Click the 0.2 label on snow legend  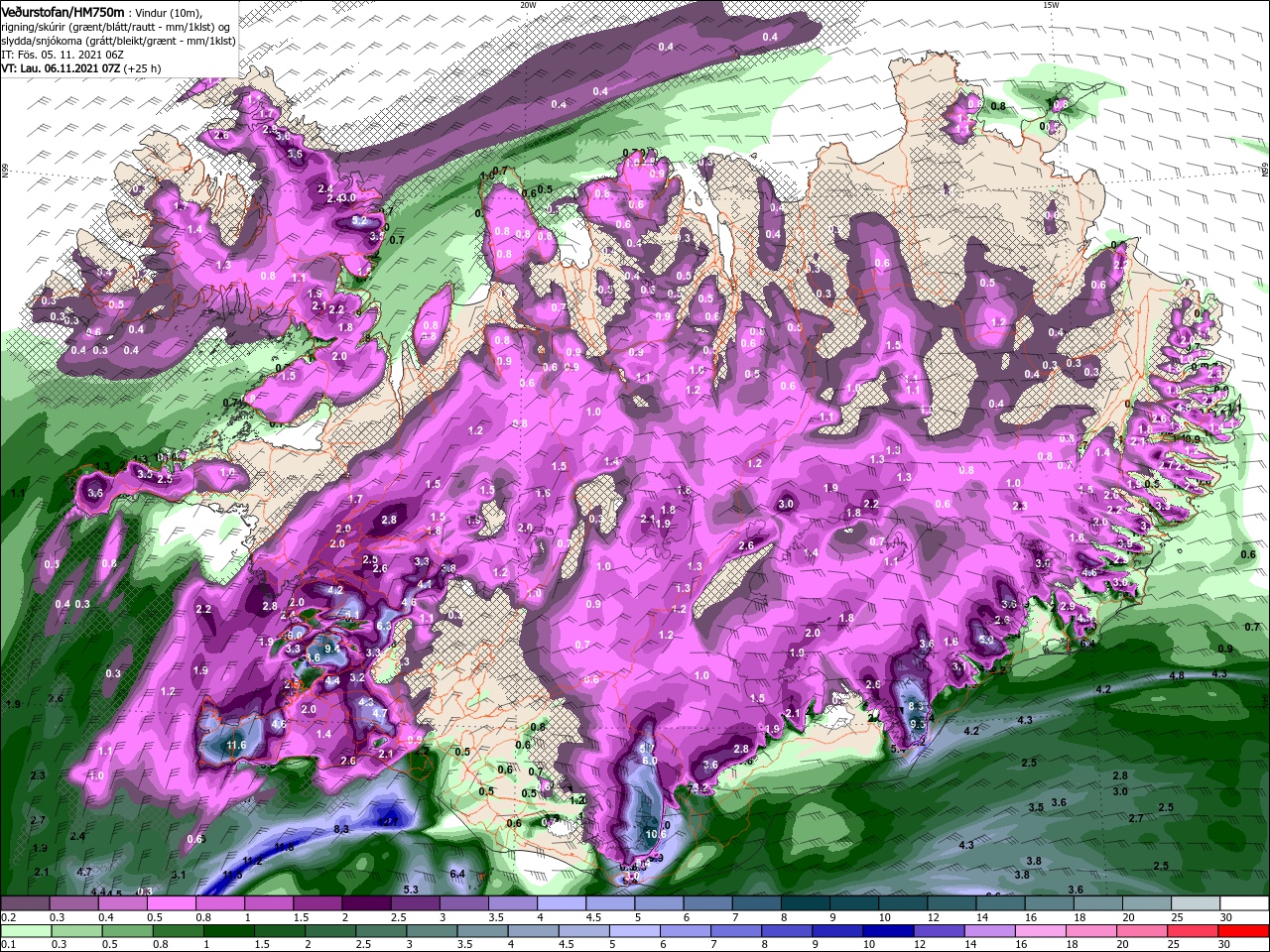click(7, 917)
